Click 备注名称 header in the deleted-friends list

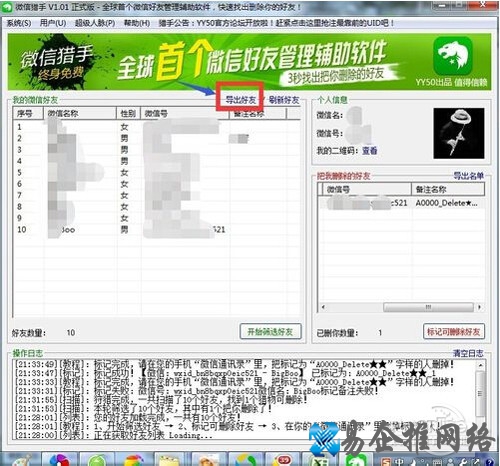click(x=448, y=189)
